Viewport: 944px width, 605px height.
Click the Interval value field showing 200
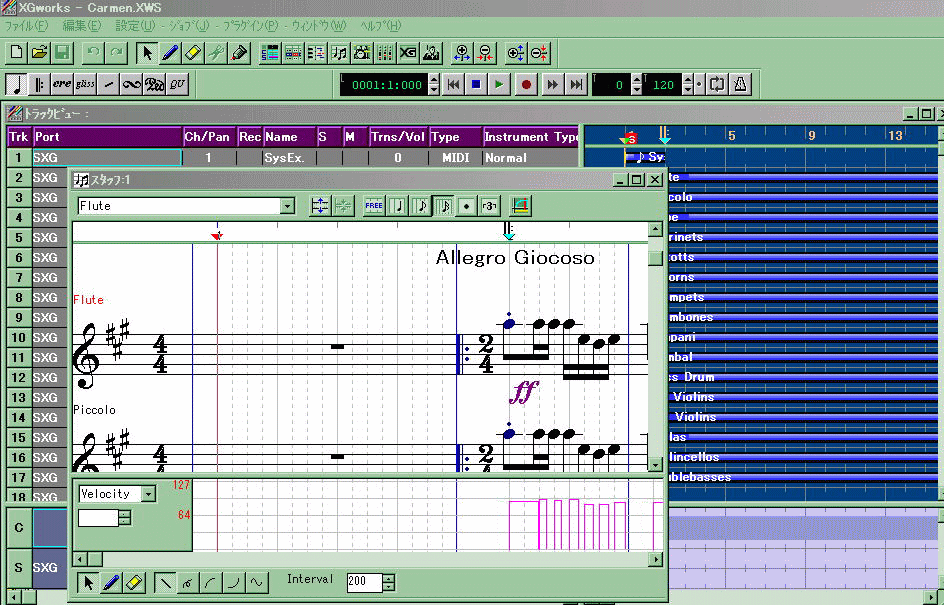[x=364, y=582]
